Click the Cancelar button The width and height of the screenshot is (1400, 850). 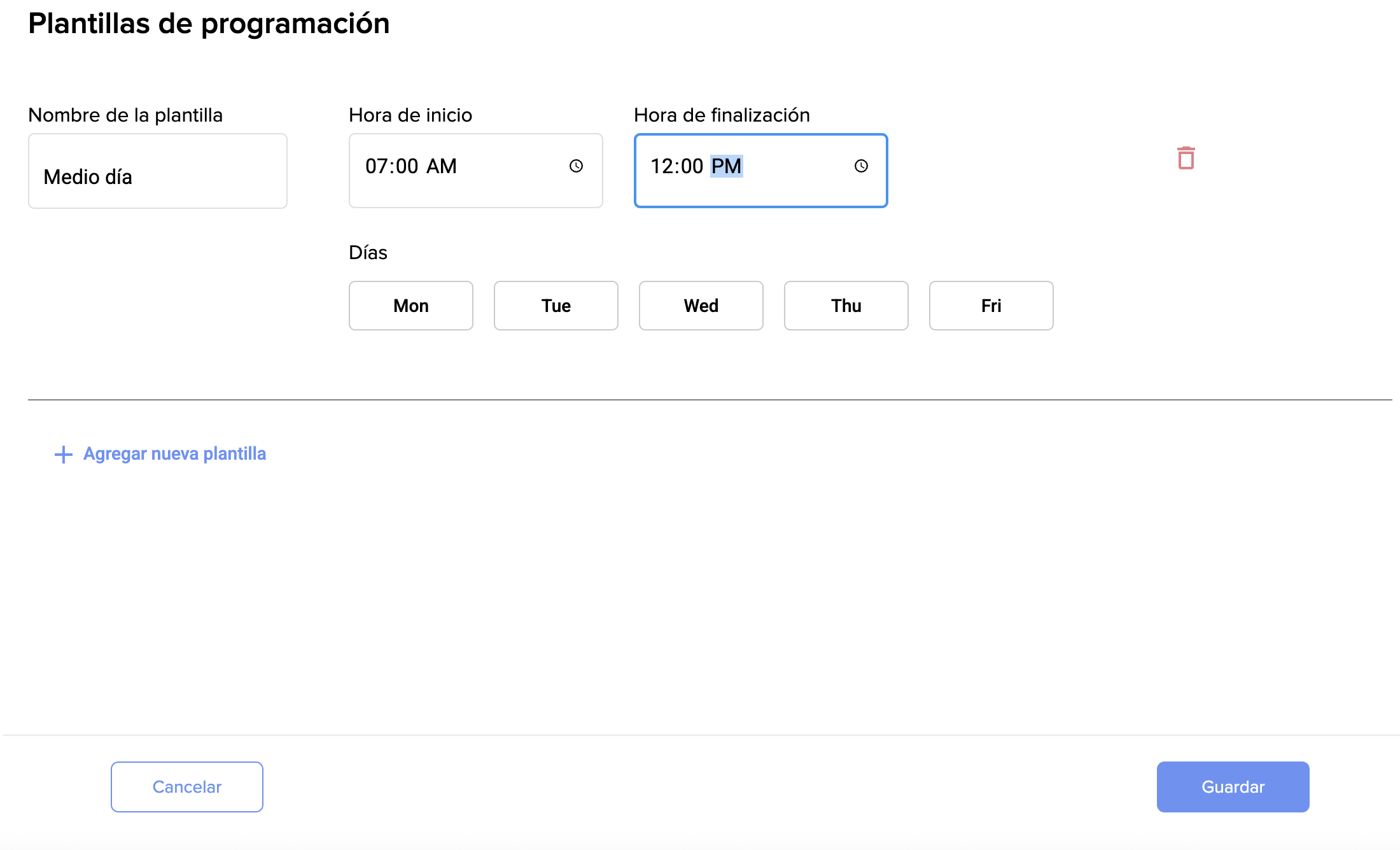point(186,787)
